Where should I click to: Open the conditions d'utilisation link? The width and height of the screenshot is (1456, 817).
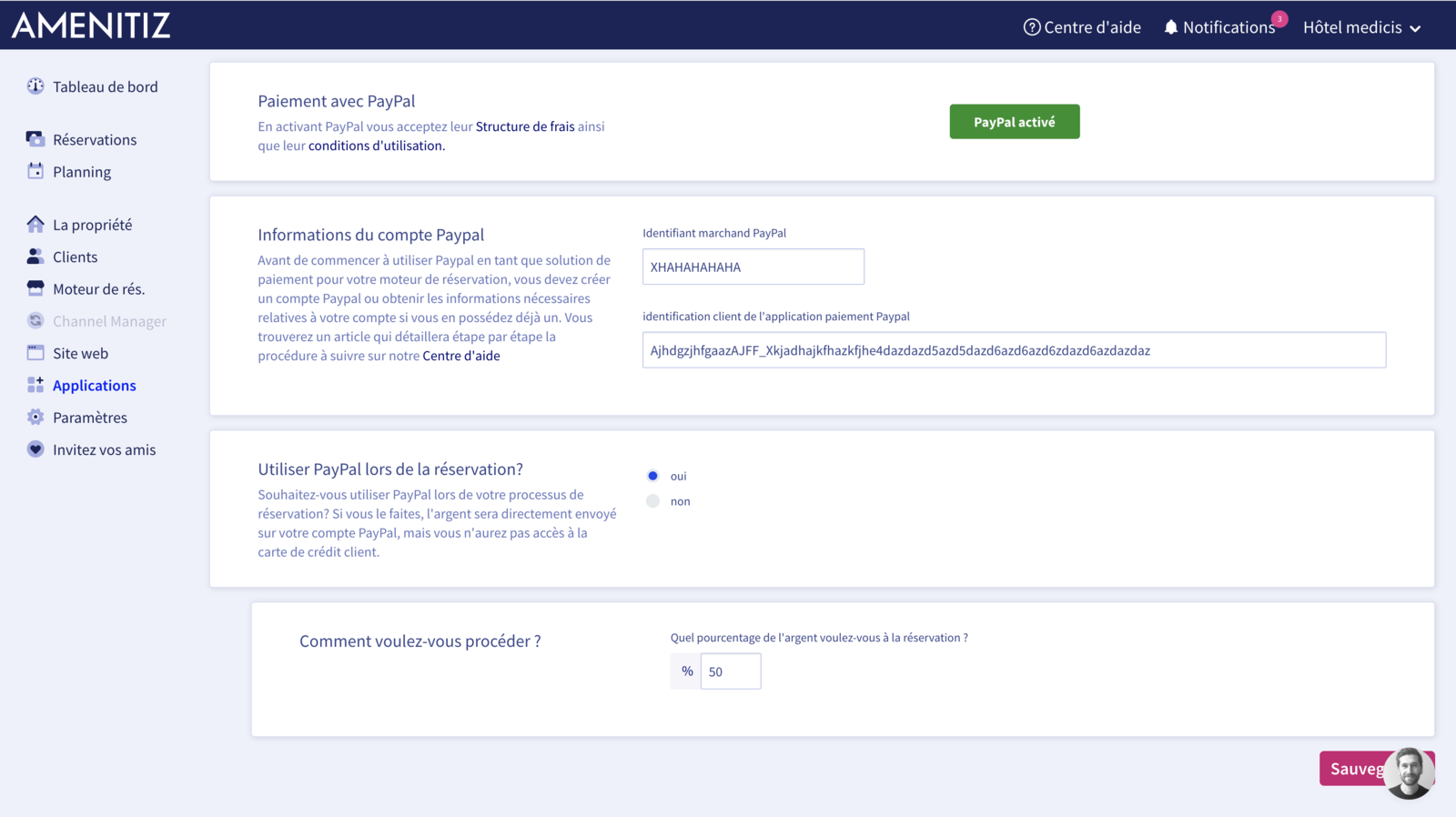(x=377, y=146)
